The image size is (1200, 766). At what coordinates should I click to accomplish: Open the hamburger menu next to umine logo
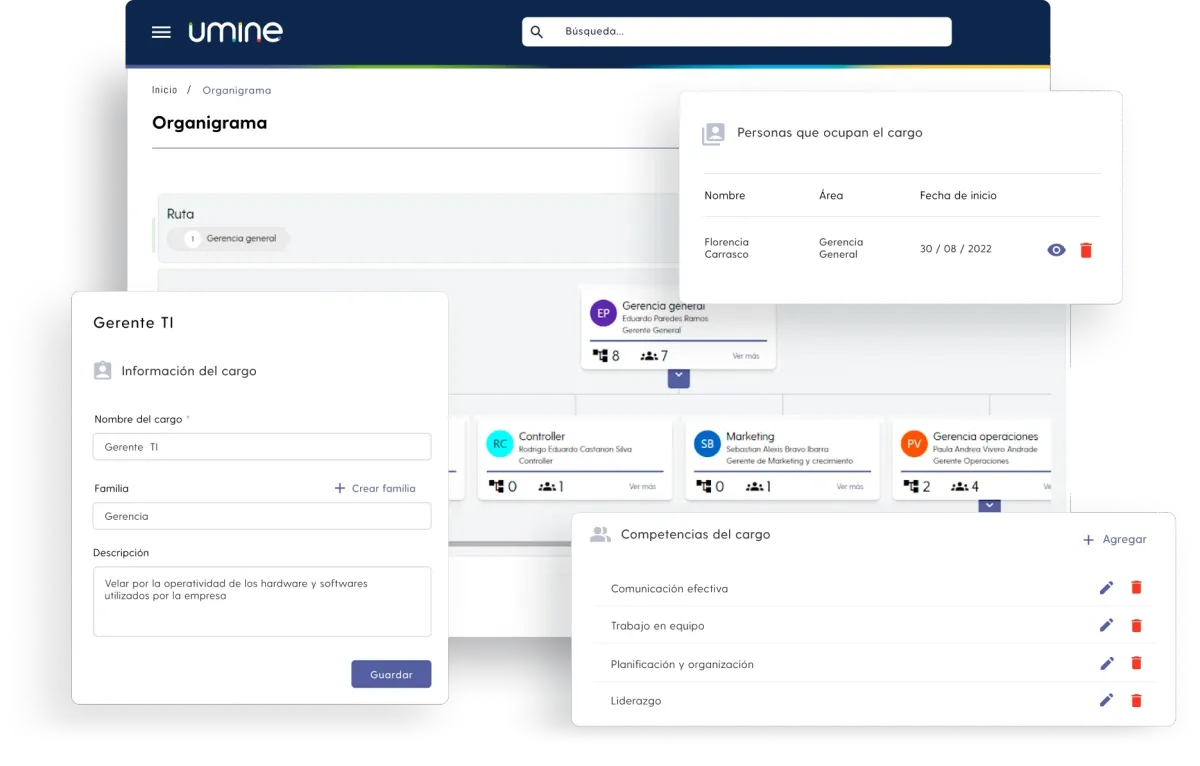[161, 32]
